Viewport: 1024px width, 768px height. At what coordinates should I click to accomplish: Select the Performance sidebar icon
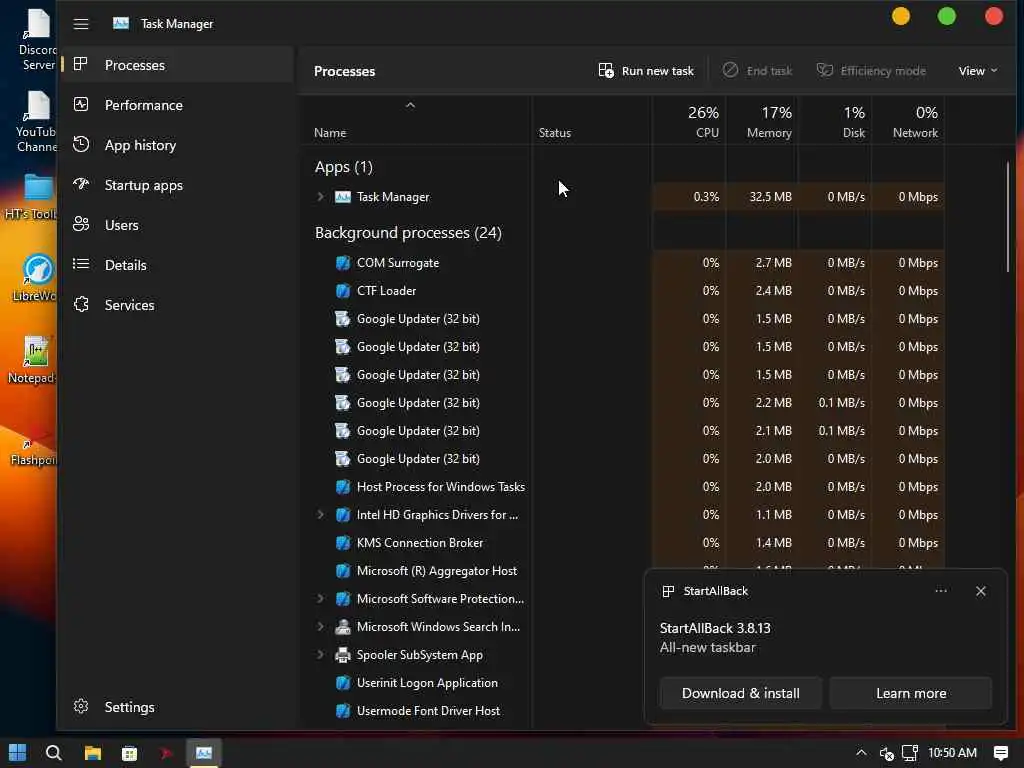81,104
